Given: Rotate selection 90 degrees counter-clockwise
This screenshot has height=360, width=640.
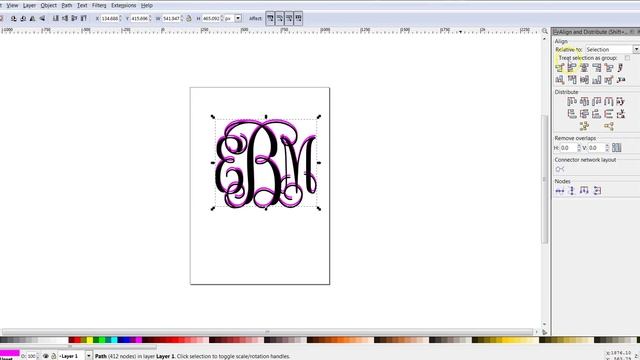Looking at the screenshot, I should [13, 18].
